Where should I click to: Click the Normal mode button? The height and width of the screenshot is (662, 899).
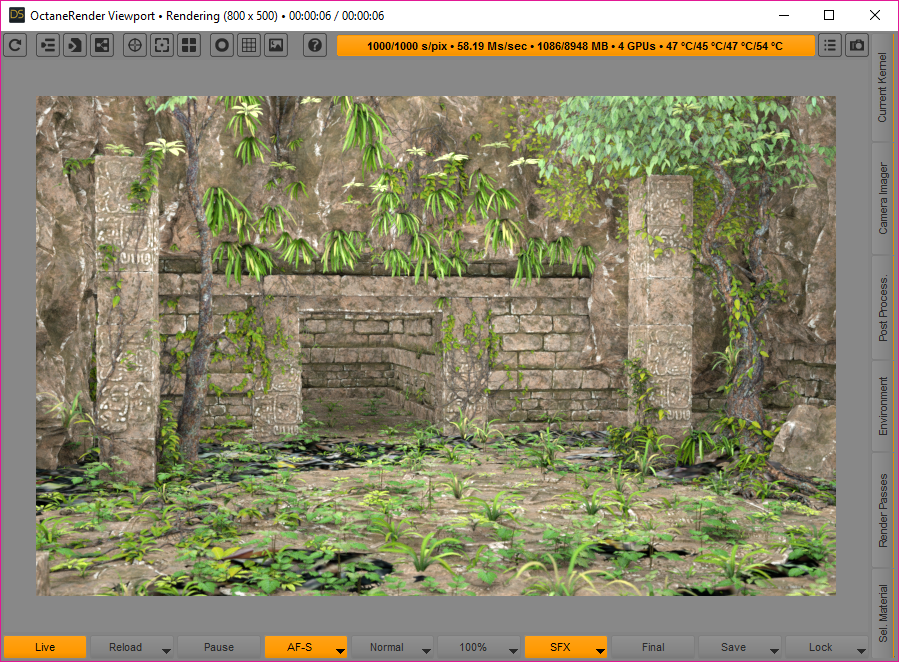pyautogui.click(x=386, y=647)
